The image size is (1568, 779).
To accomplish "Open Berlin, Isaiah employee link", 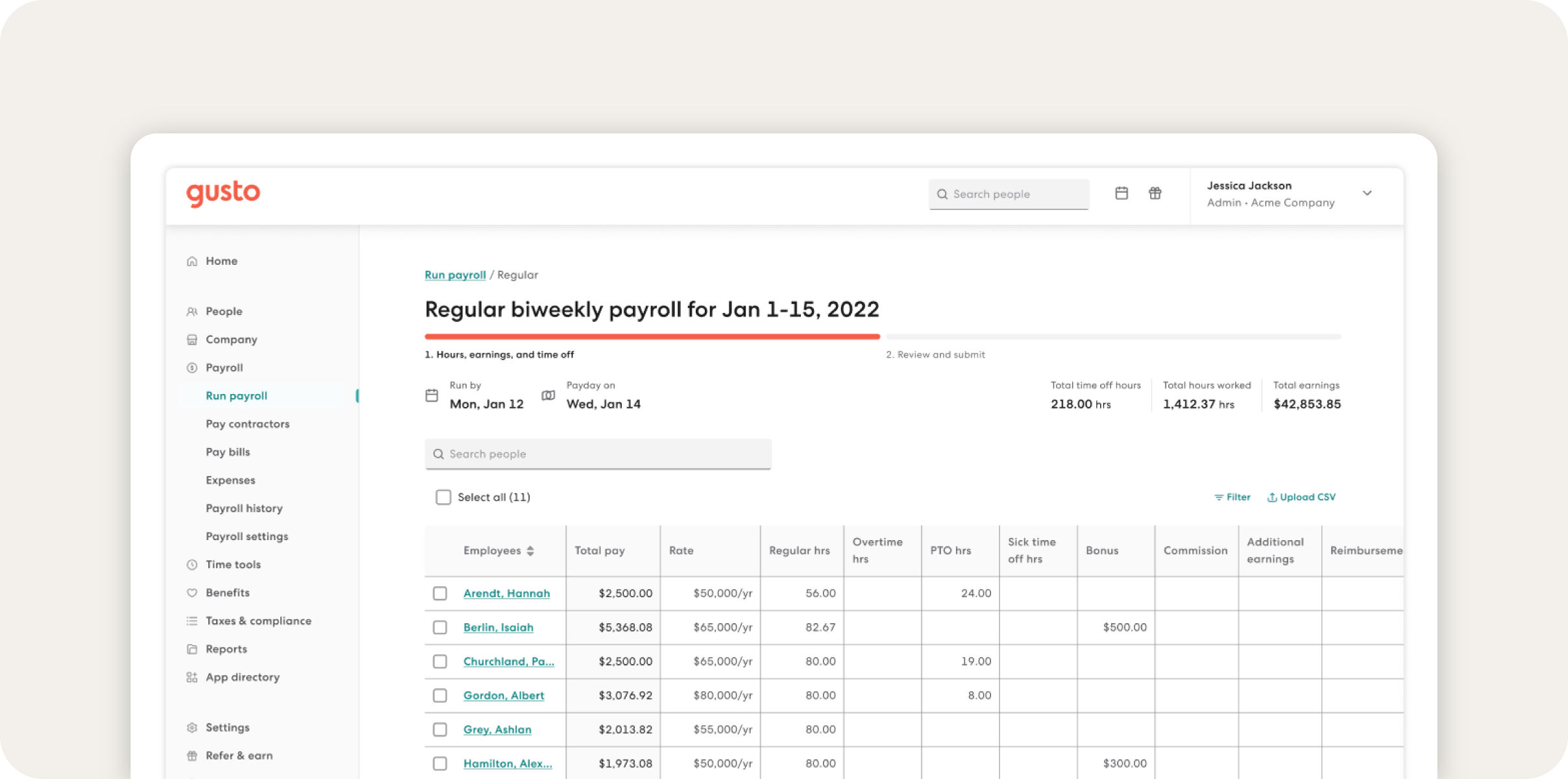I will tap(498, 628).
